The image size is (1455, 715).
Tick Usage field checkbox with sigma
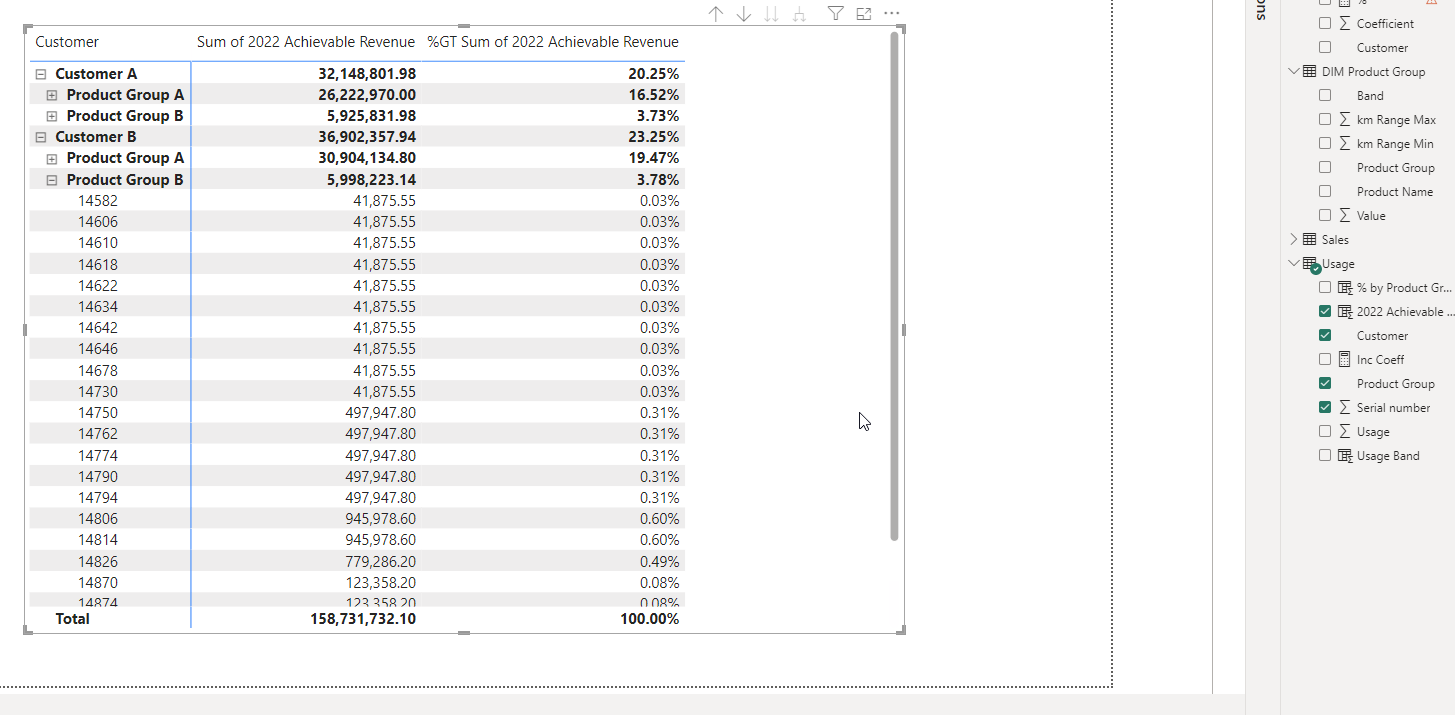[x=1325, y=431]
